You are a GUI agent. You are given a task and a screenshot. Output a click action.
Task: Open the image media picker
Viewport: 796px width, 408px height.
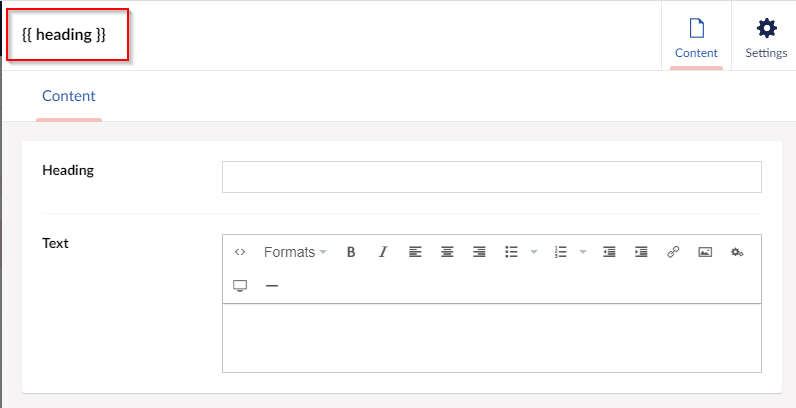click(705, 252)
